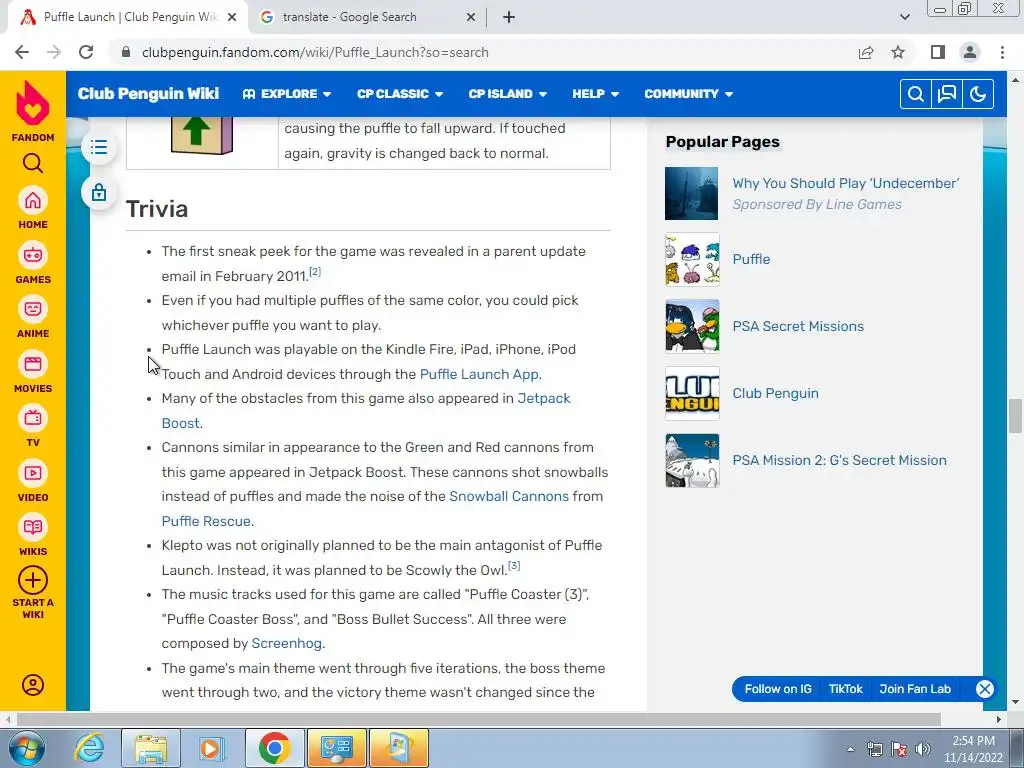This screenshot has width=1024, height=768.
Task: Open the Video section icon
Action: point(33,473)
